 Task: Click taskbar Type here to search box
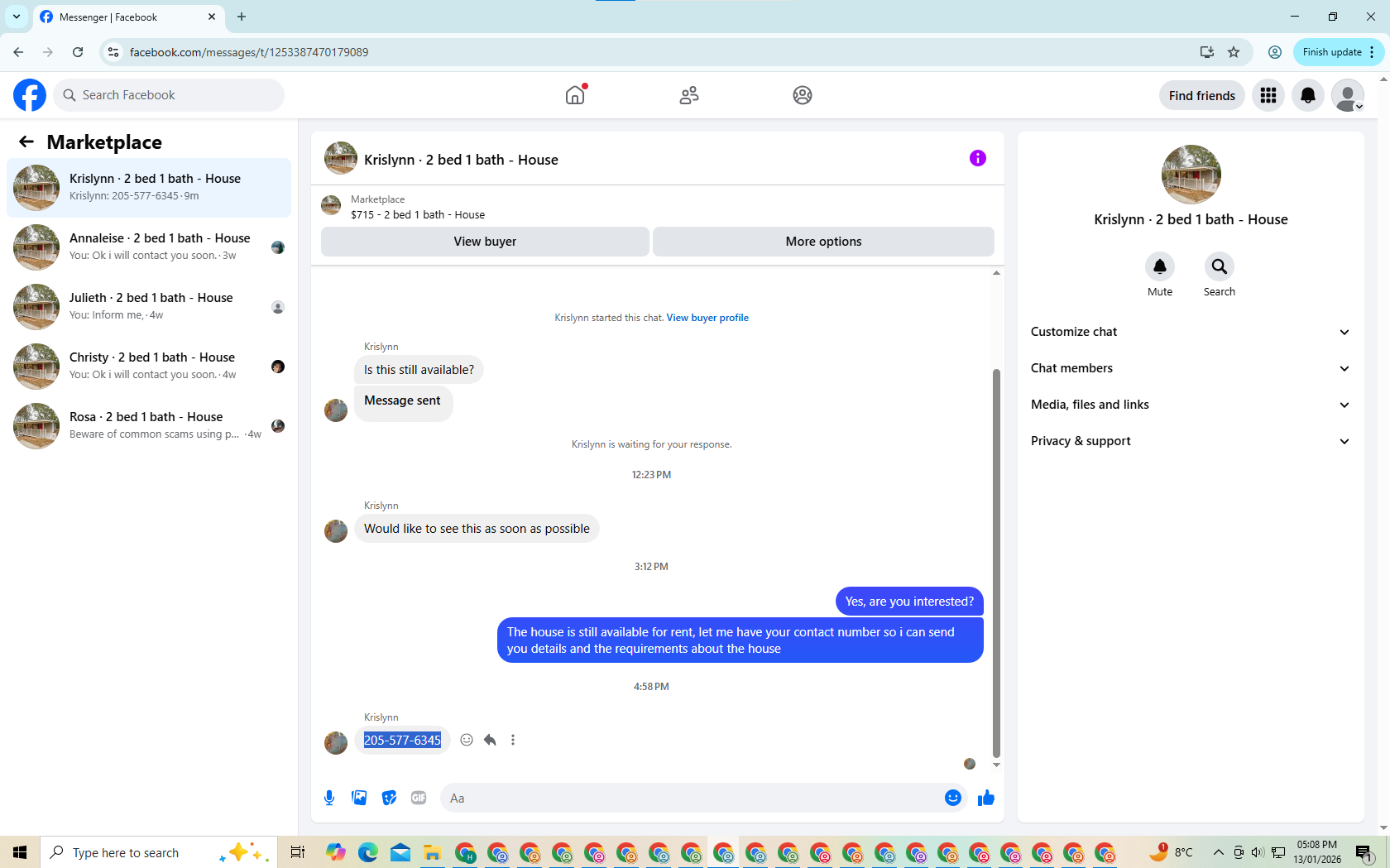pos(159,852)
